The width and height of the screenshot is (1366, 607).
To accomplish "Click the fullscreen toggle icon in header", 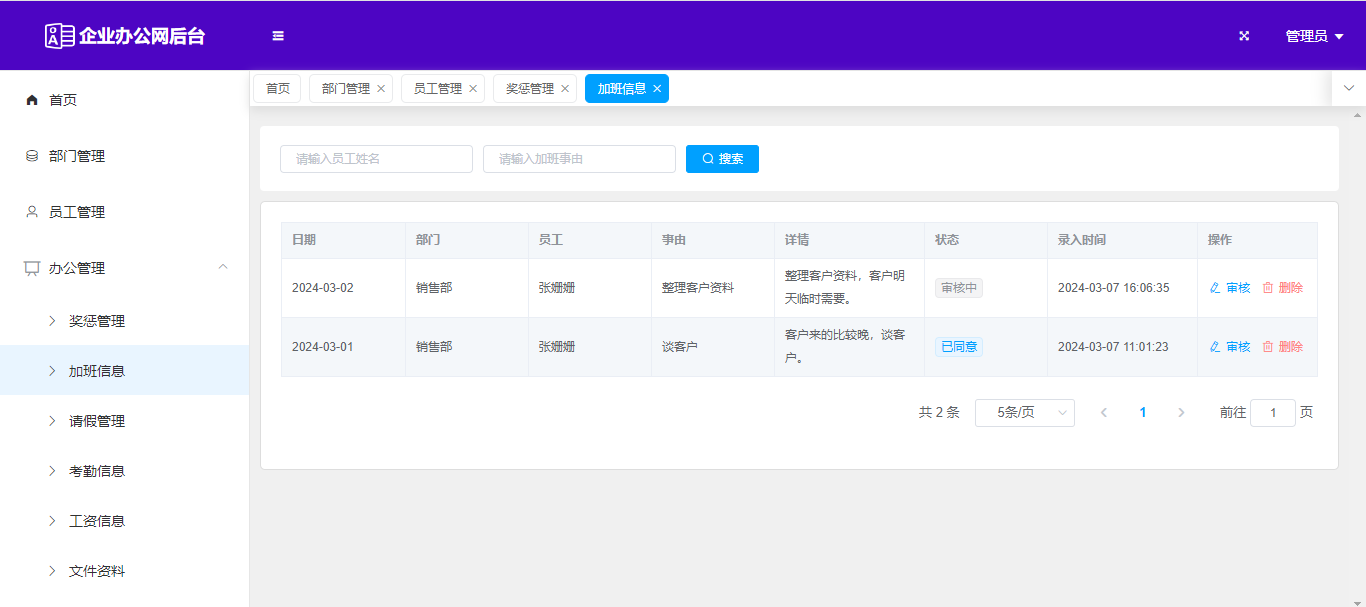I will pyautogui.click(x=1244, y=36).
